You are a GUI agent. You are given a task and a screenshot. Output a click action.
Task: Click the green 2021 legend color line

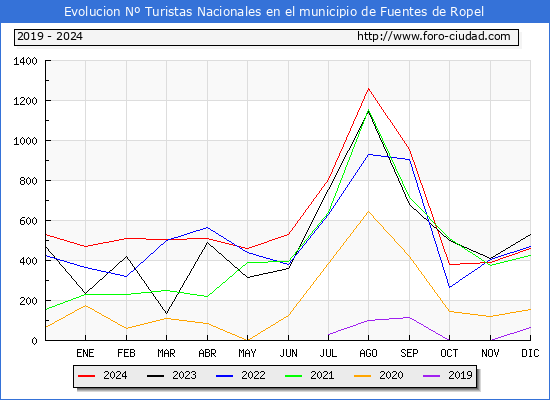pyautogui.click(x=294, y=376)
